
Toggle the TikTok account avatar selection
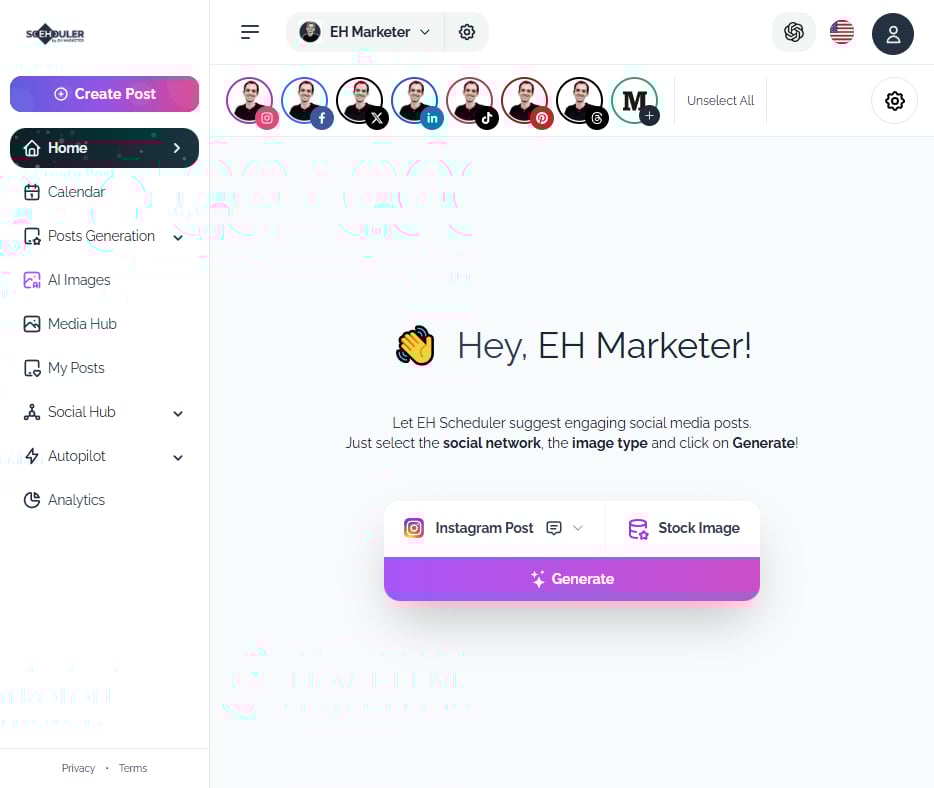point(471,102)
